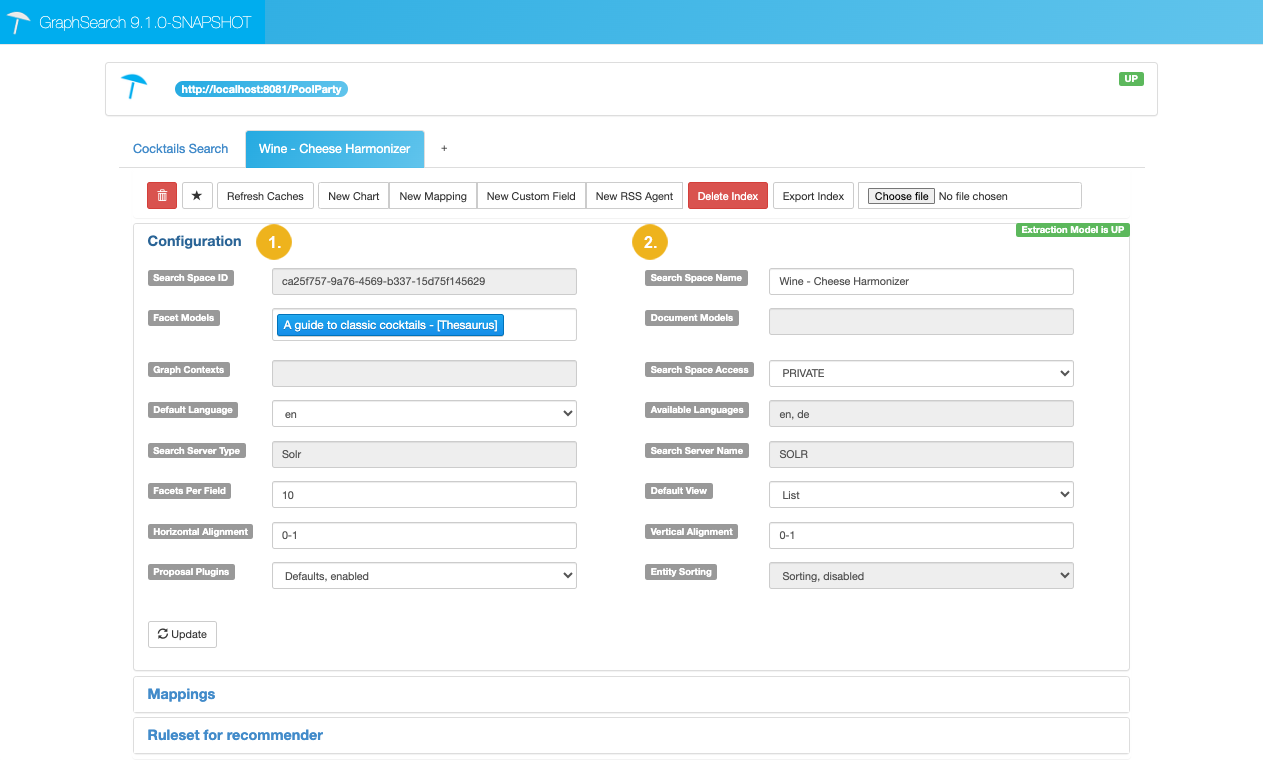The image size is (1263, 760).
Task: Click the Vertical Alignment input field
Action: [921, 535]
